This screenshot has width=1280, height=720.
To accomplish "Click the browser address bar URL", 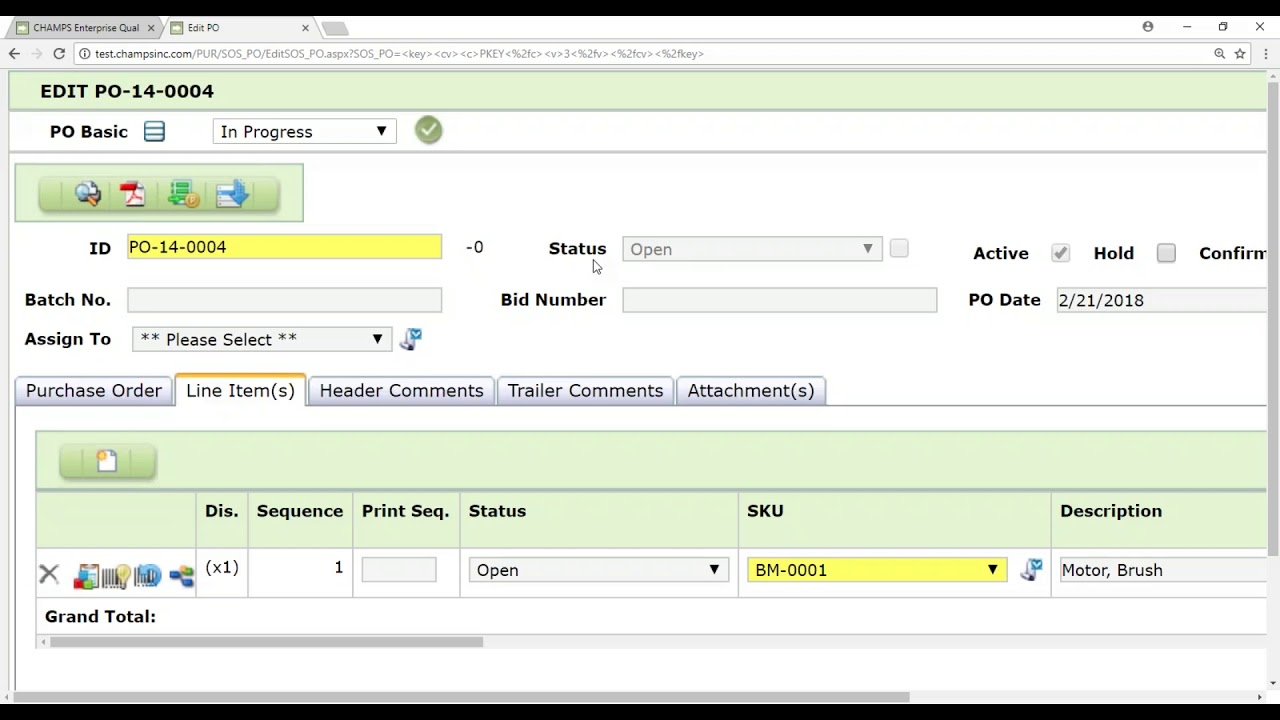I will [x=400, y=54].
